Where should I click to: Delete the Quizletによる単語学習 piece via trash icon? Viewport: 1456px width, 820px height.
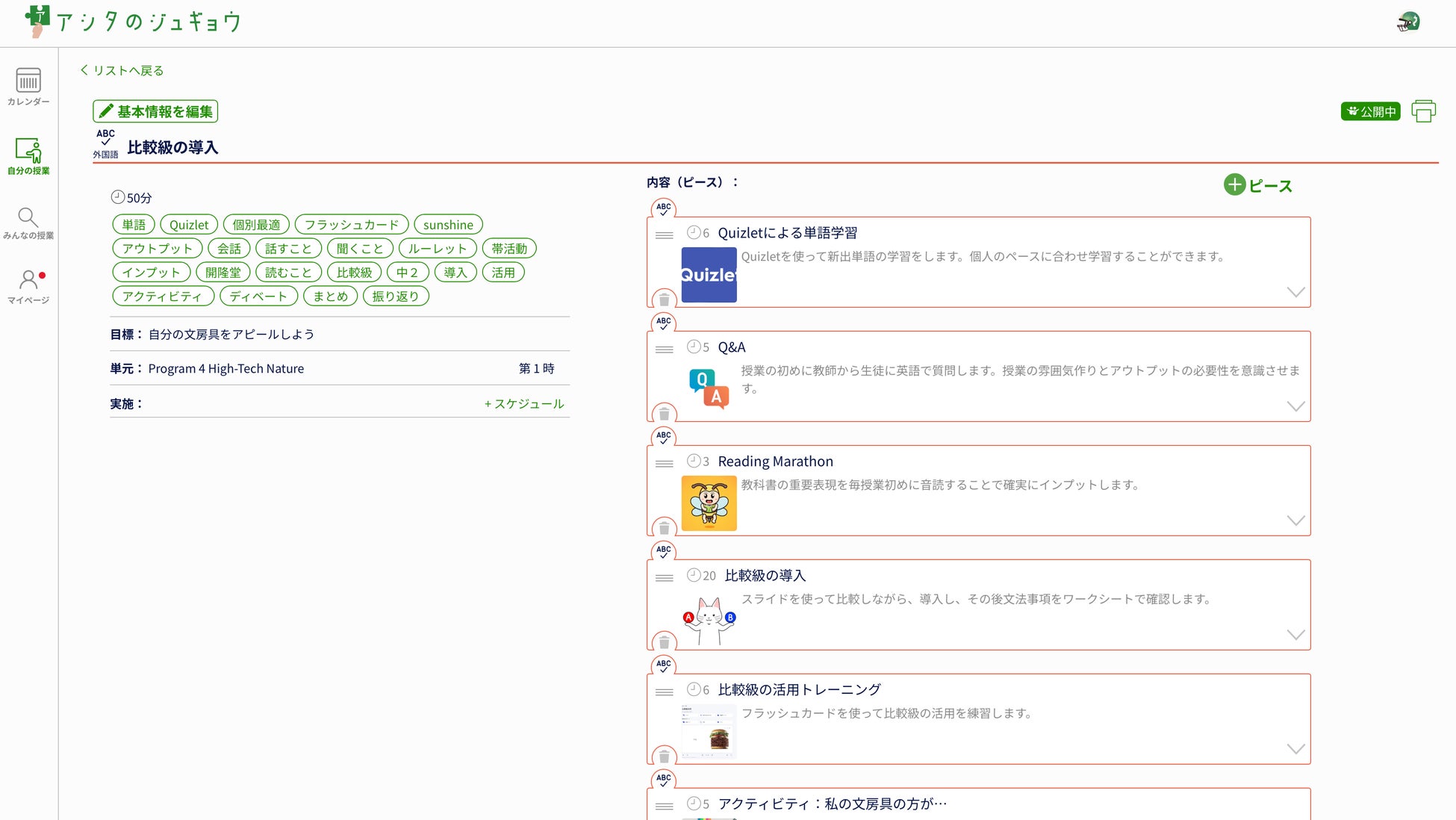pos(664,300)
